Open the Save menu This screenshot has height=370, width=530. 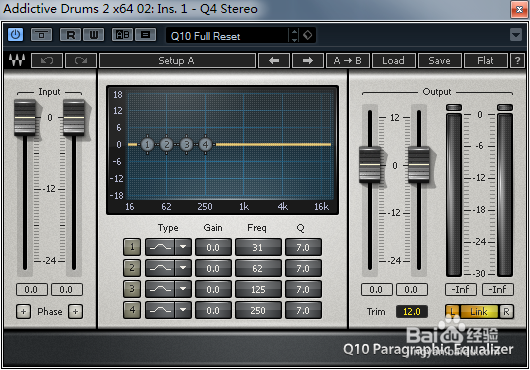[x=439, y=61]
